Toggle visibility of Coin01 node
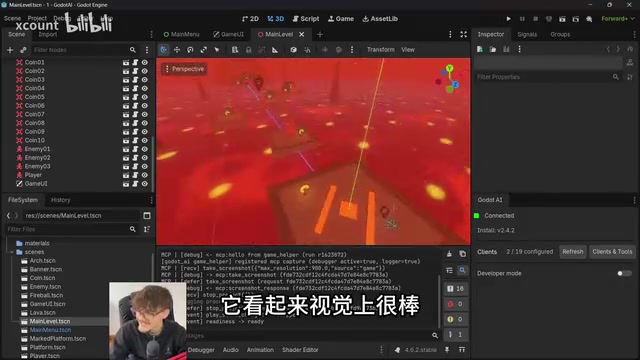640x360 pixels. pos(144,62)
